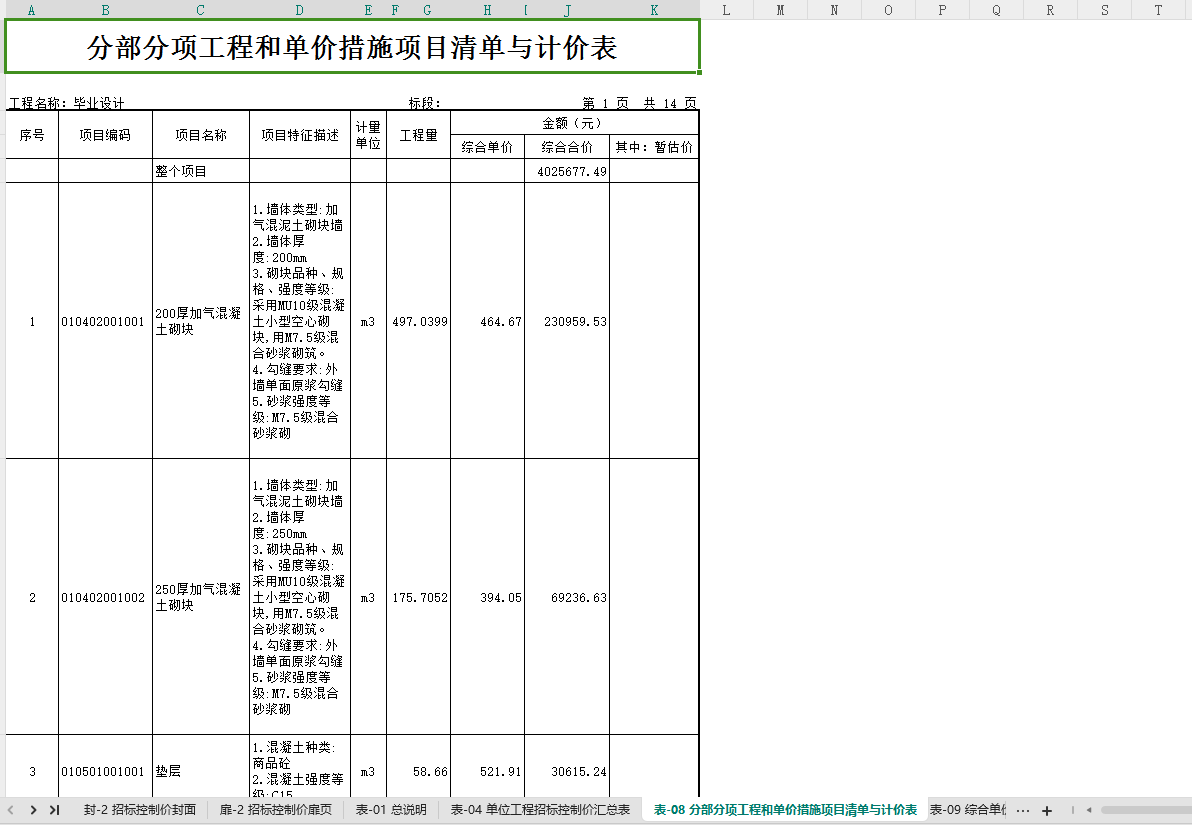Switch to the 表-09 综合单价 sheet tab
The image size is (1192, 825).
pyautogui.click(x=967, y=810)
